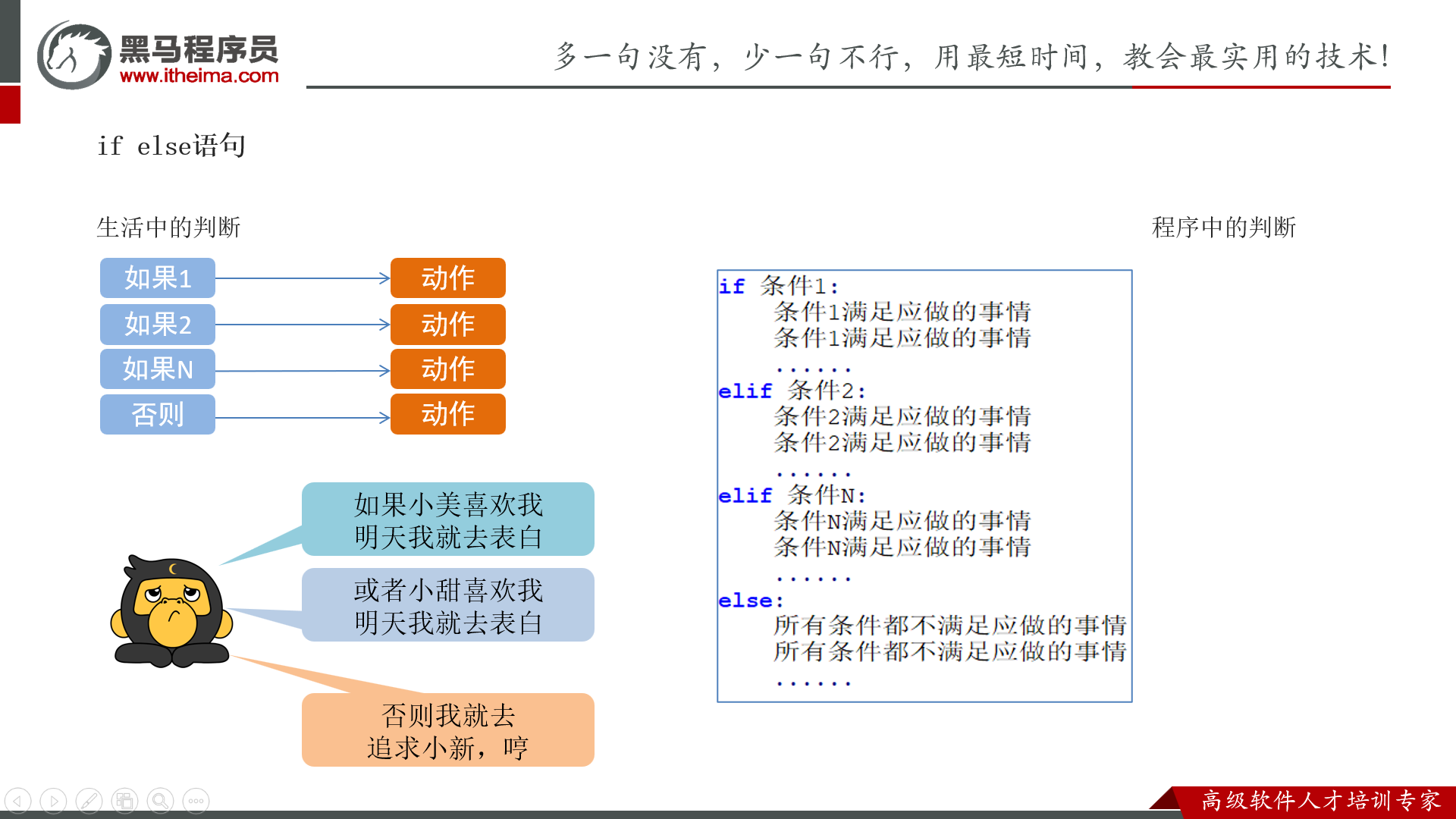Click the www.itheima.com link
The image size is (1456, 819).
tap(199, 76)
